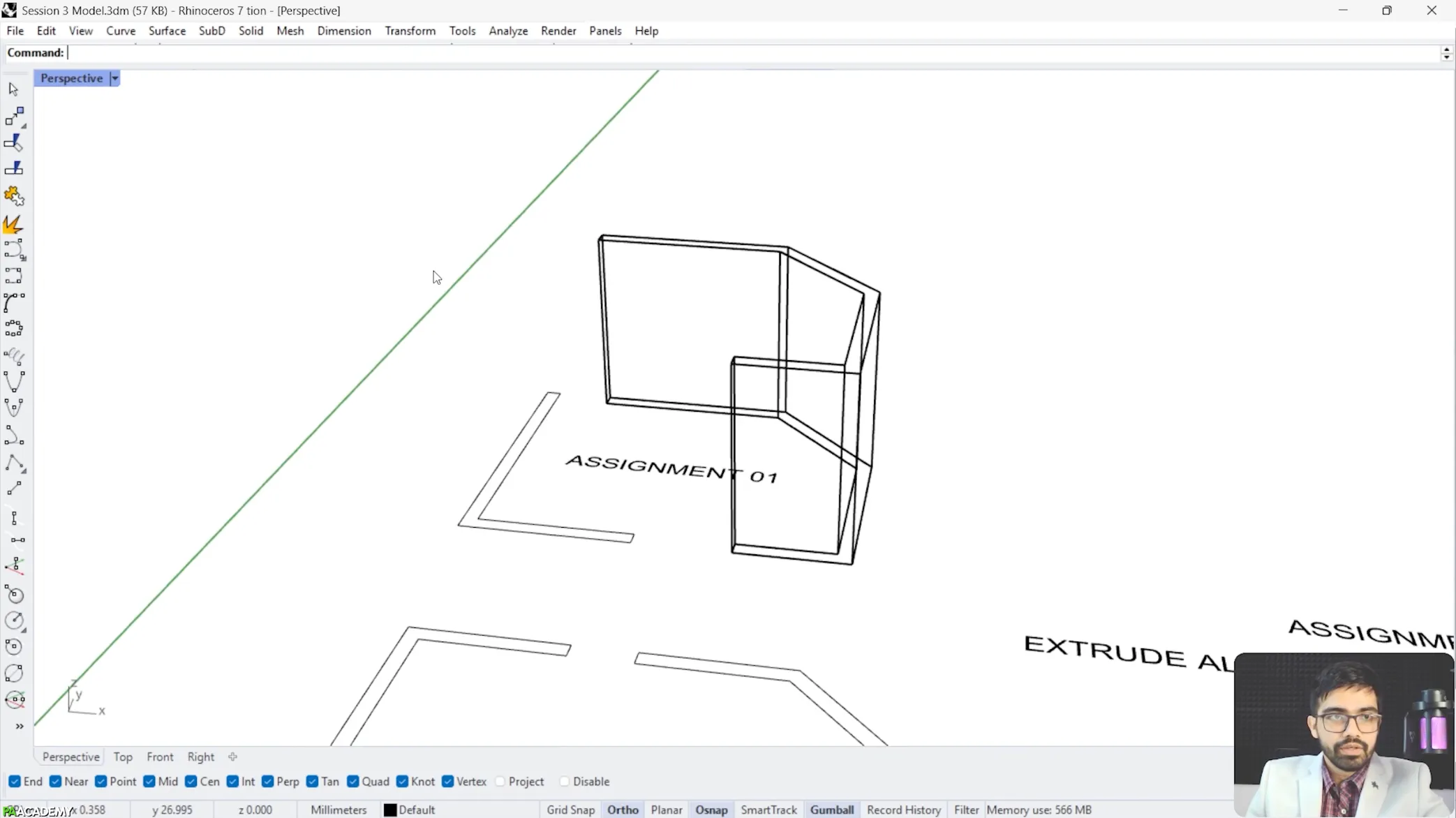Expand more tools with double chevron
The image size is (1456, 818).
[20, 727]
